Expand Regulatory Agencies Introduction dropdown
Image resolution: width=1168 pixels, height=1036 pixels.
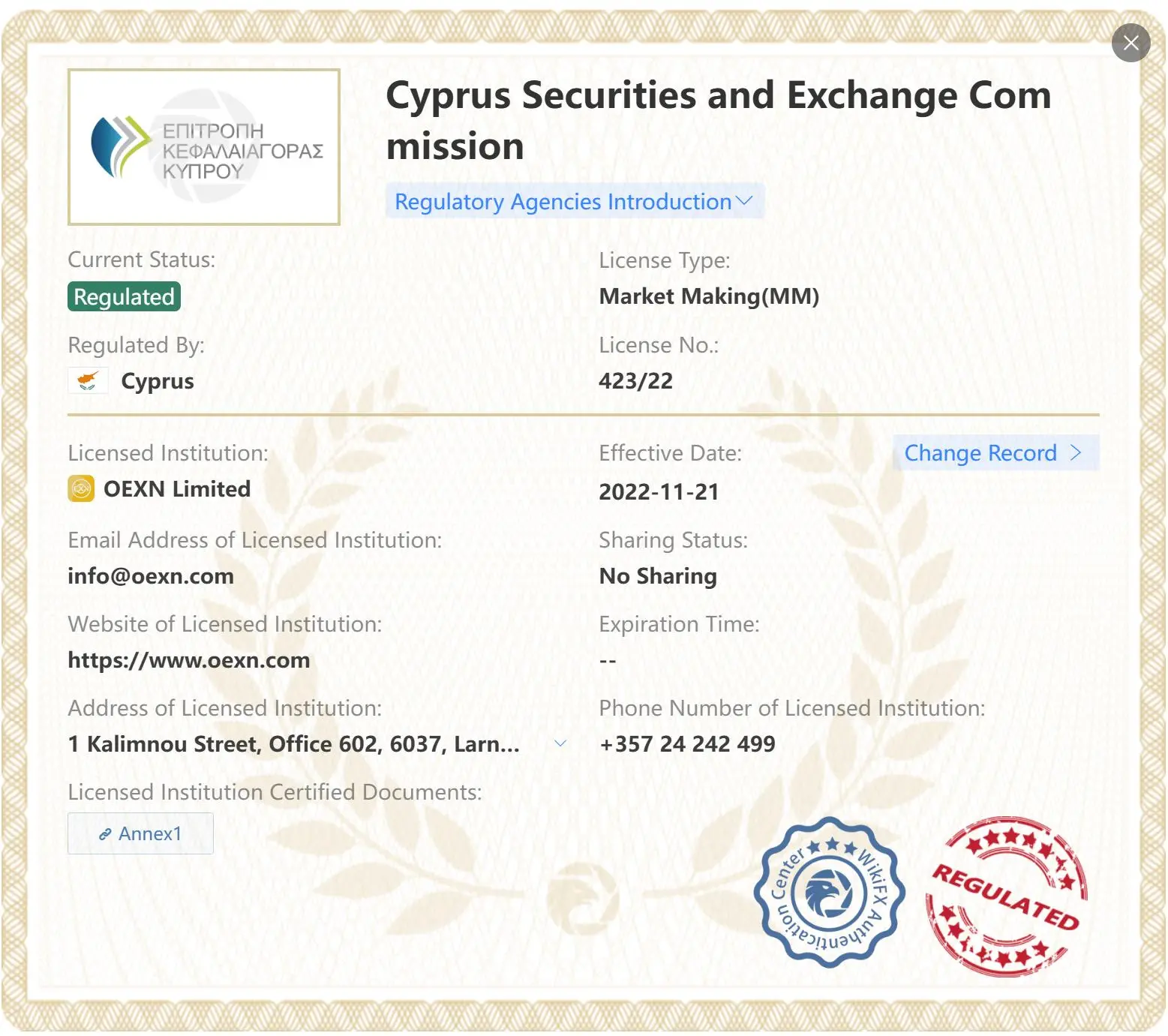click(x=574, y=201)
